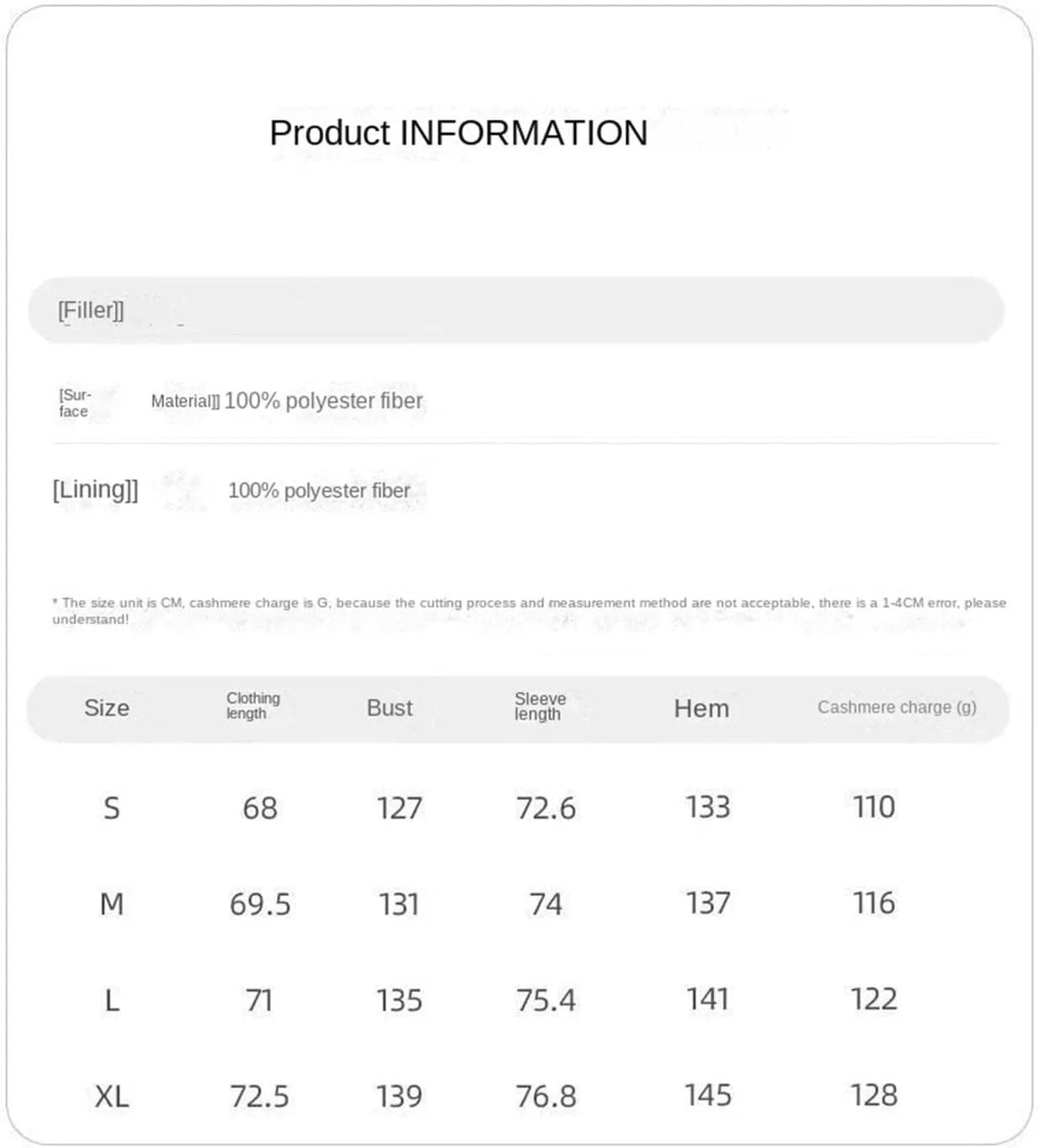Click the surface material polyester fiber text

pos(323,401)
